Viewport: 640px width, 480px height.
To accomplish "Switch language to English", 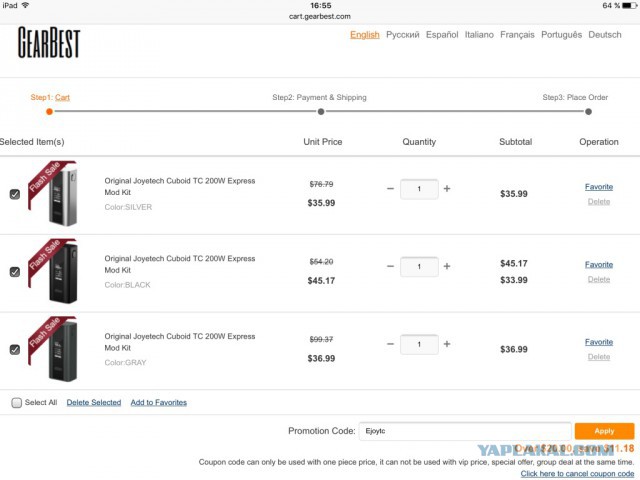I will [x=364, y=35].
